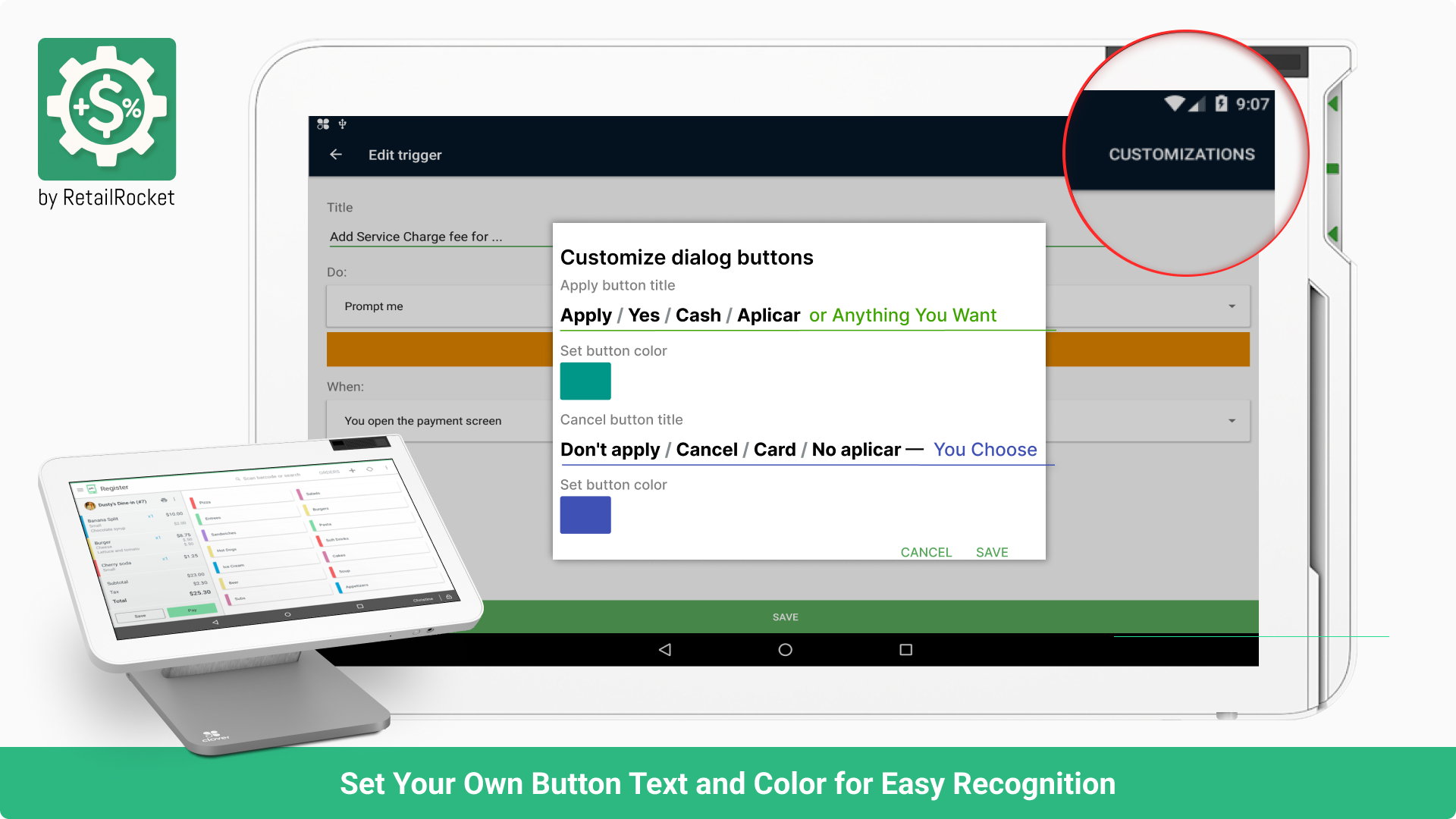Tap the Android back navigation triangle
Viewport: 1456px width, 819px height.
click(x=665, y=650)
